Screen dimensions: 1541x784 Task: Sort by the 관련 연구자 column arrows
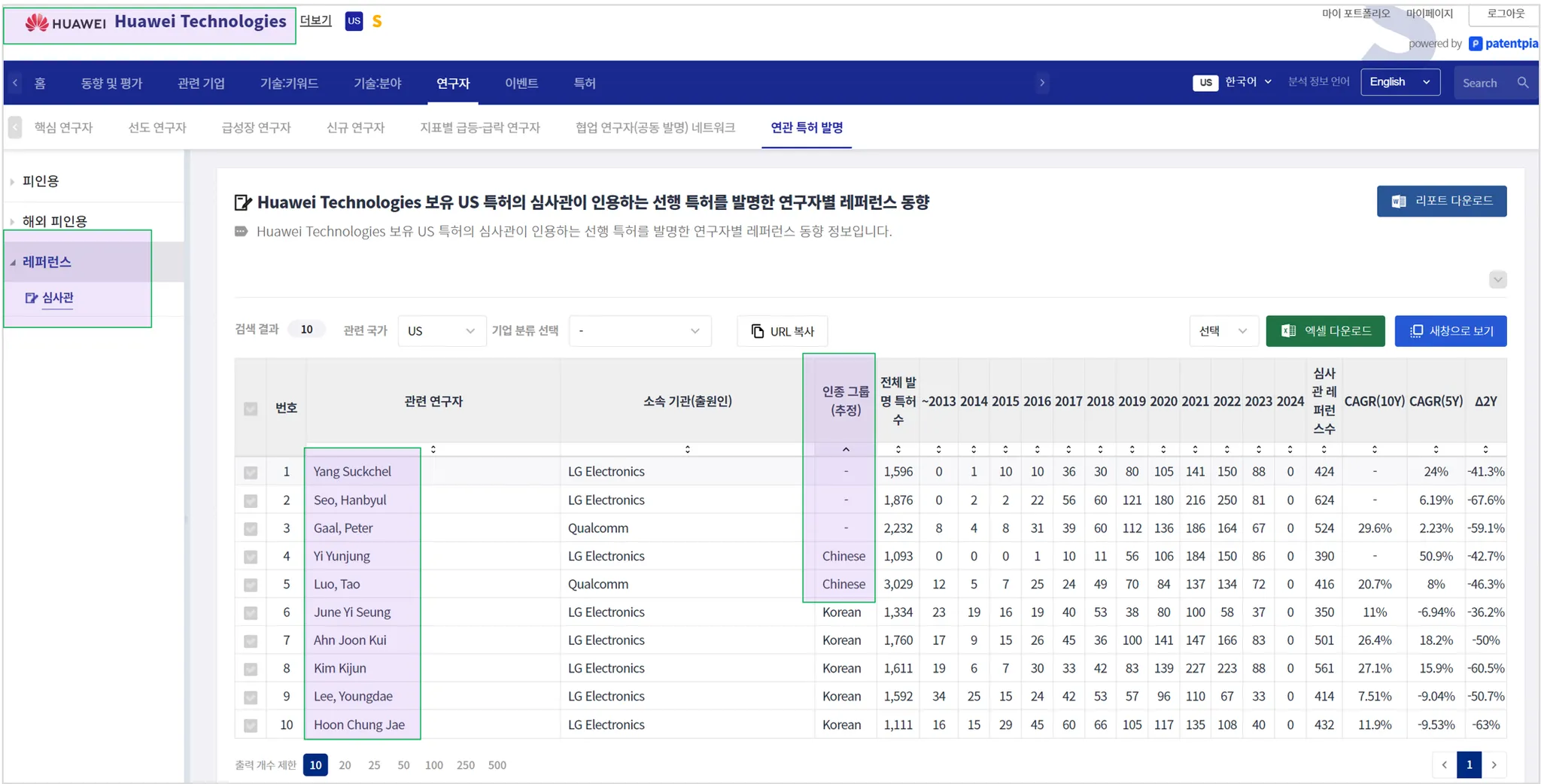433,449
